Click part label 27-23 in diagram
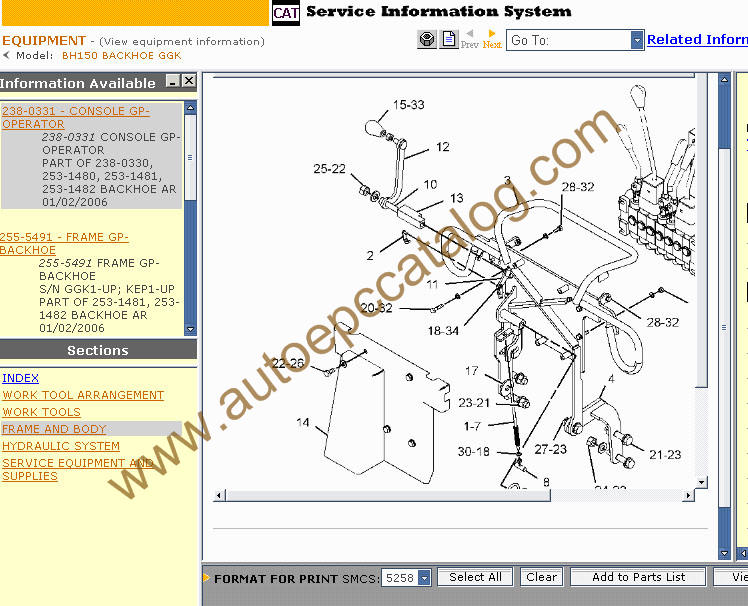This screenshot has width=748, height=606. pyautogui.click(x=551, y=449)
